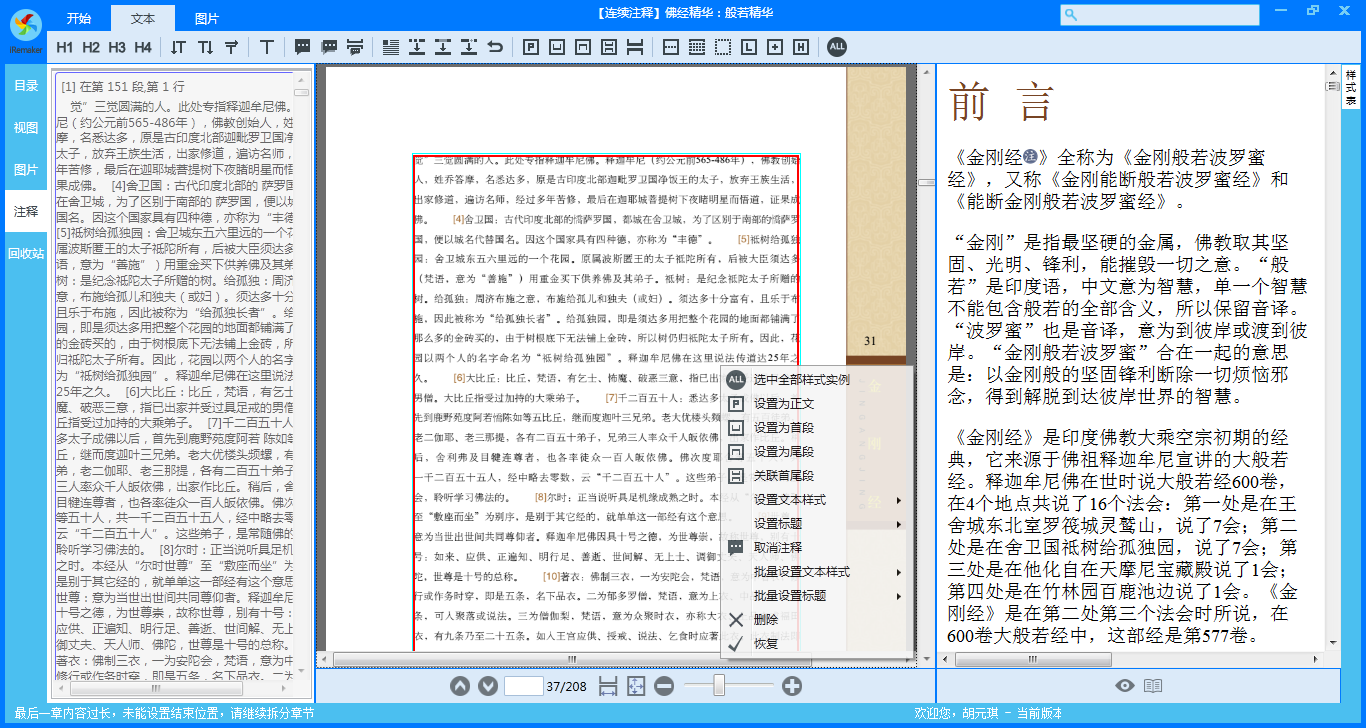Open the 目录 sidebar panel
This screenshot has height=728, width=1366.
[x=26, y=86]
